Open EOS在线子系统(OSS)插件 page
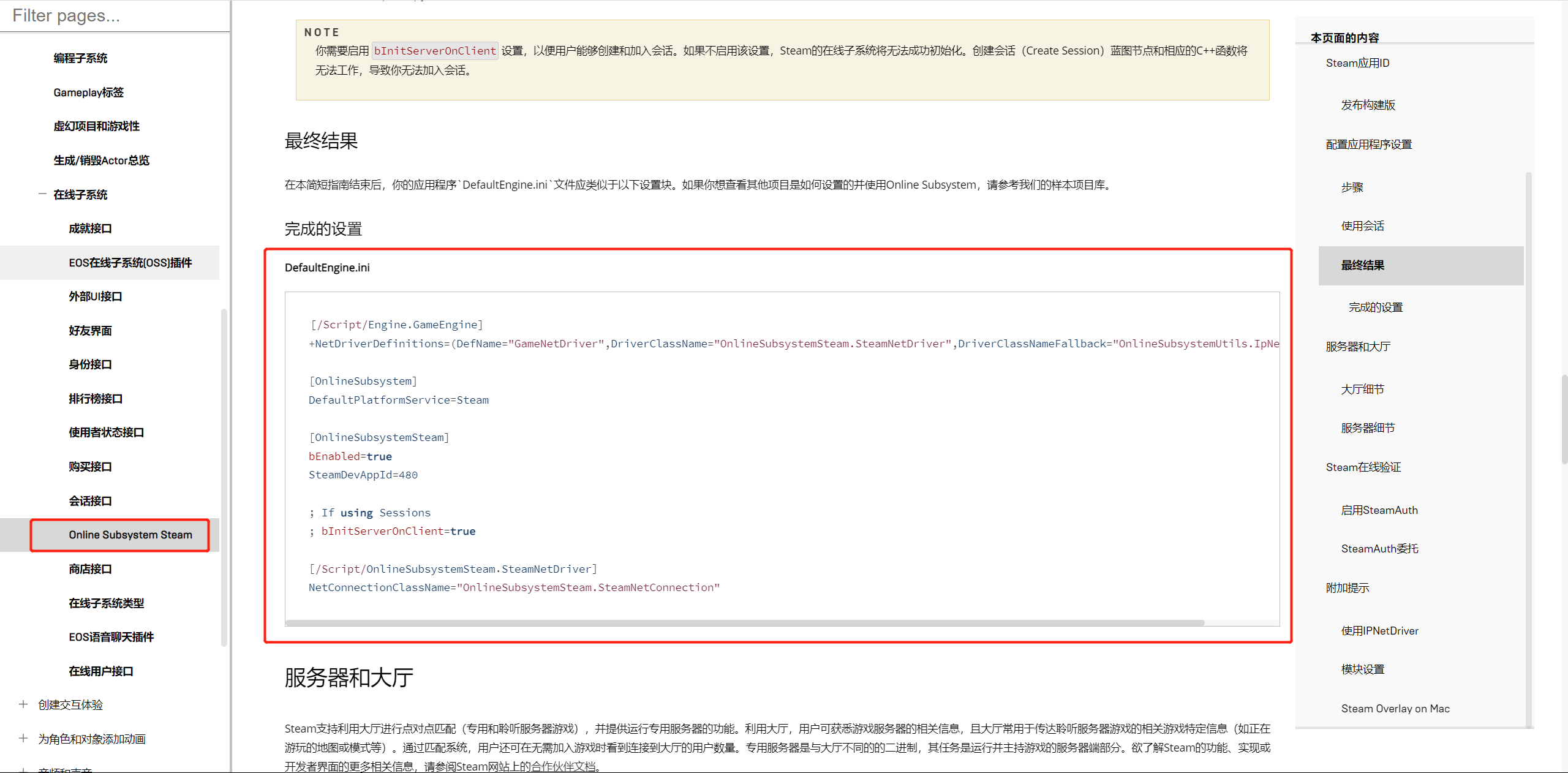The image size is (1568, 773). pyautogui.click(x=130, y=263)
